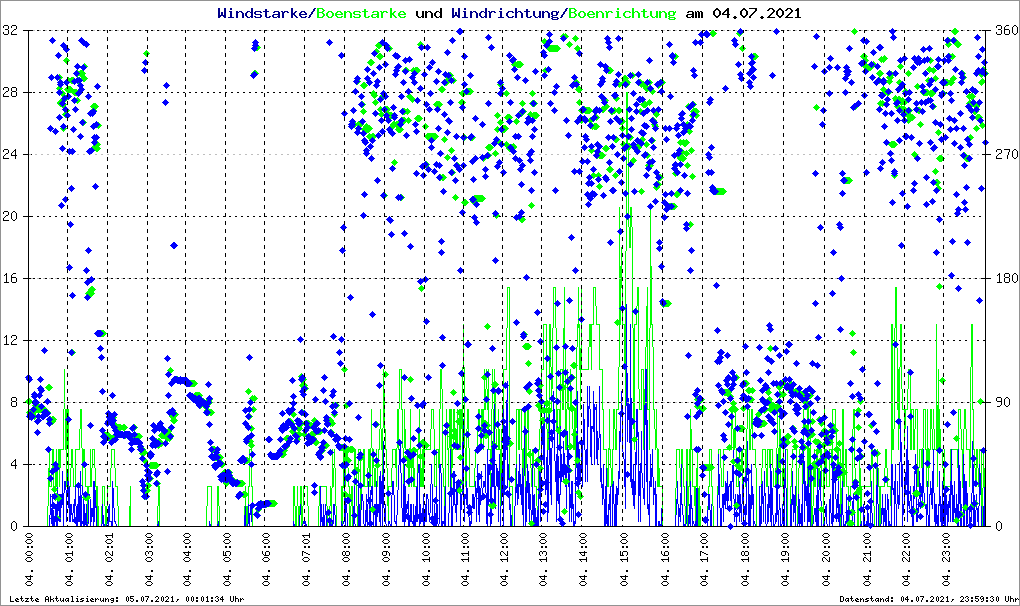Select the left axis value 24

[9, 154]
